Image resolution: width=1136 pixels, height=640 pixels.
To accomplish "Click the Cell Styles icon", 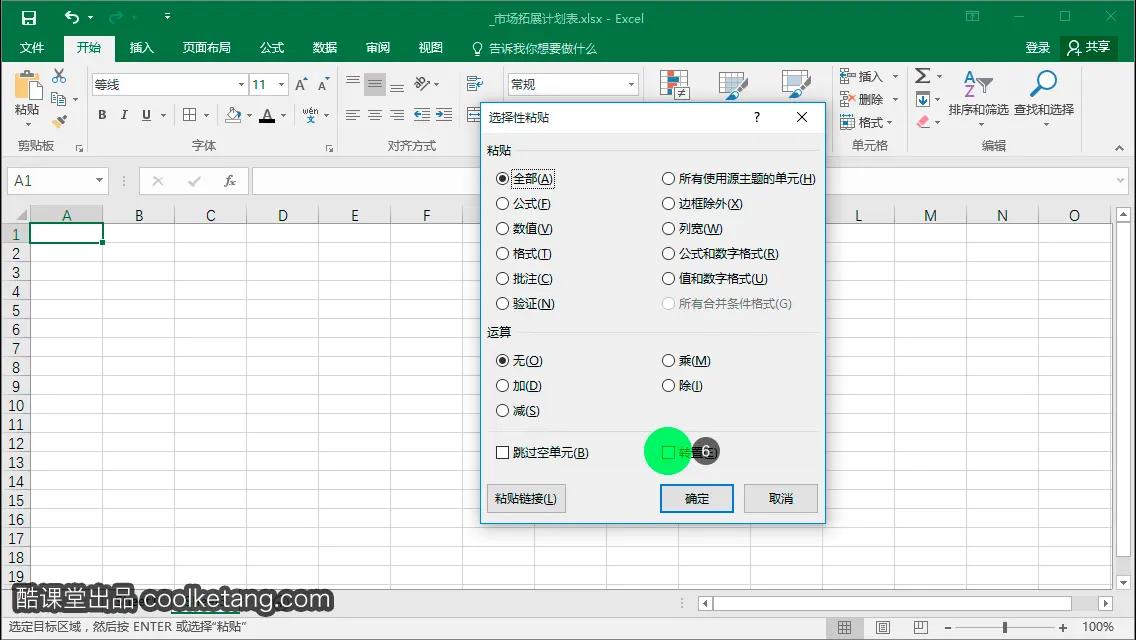I will pos(796,84).
